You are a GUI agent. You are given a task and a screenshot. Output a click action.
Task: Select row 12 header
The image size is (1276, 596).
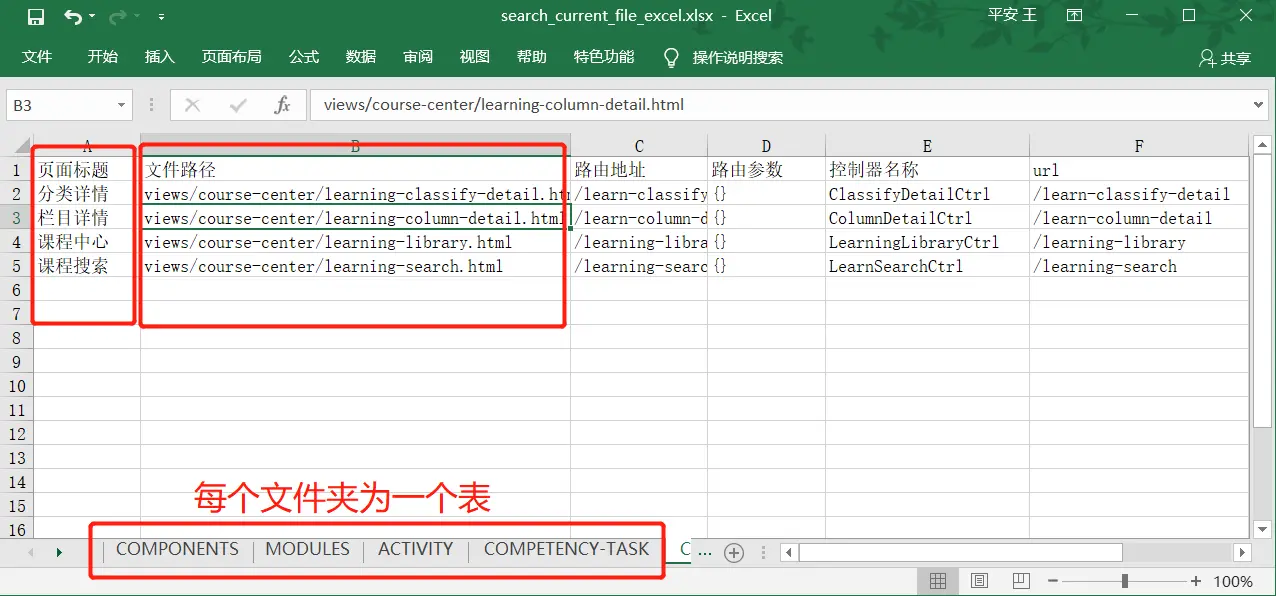(x=16, y=434)
